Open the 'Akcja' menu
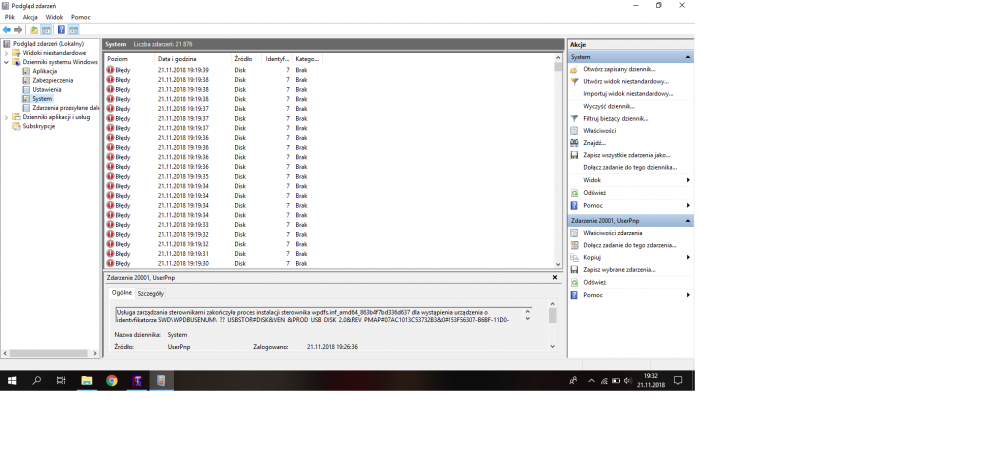Image resolution: width=1000 pixels, height=463 pixels. point(30,17)
